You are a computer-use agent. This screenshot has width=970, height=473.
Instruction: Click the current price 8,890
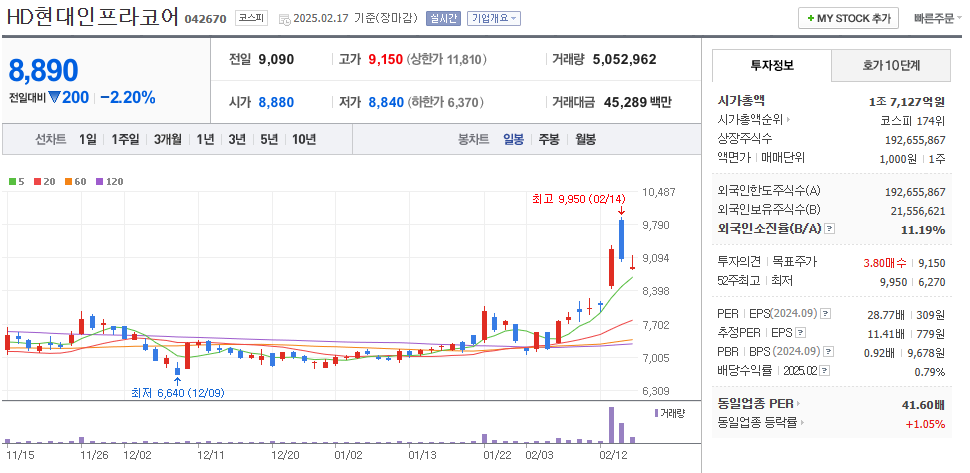tap(43, 70)
